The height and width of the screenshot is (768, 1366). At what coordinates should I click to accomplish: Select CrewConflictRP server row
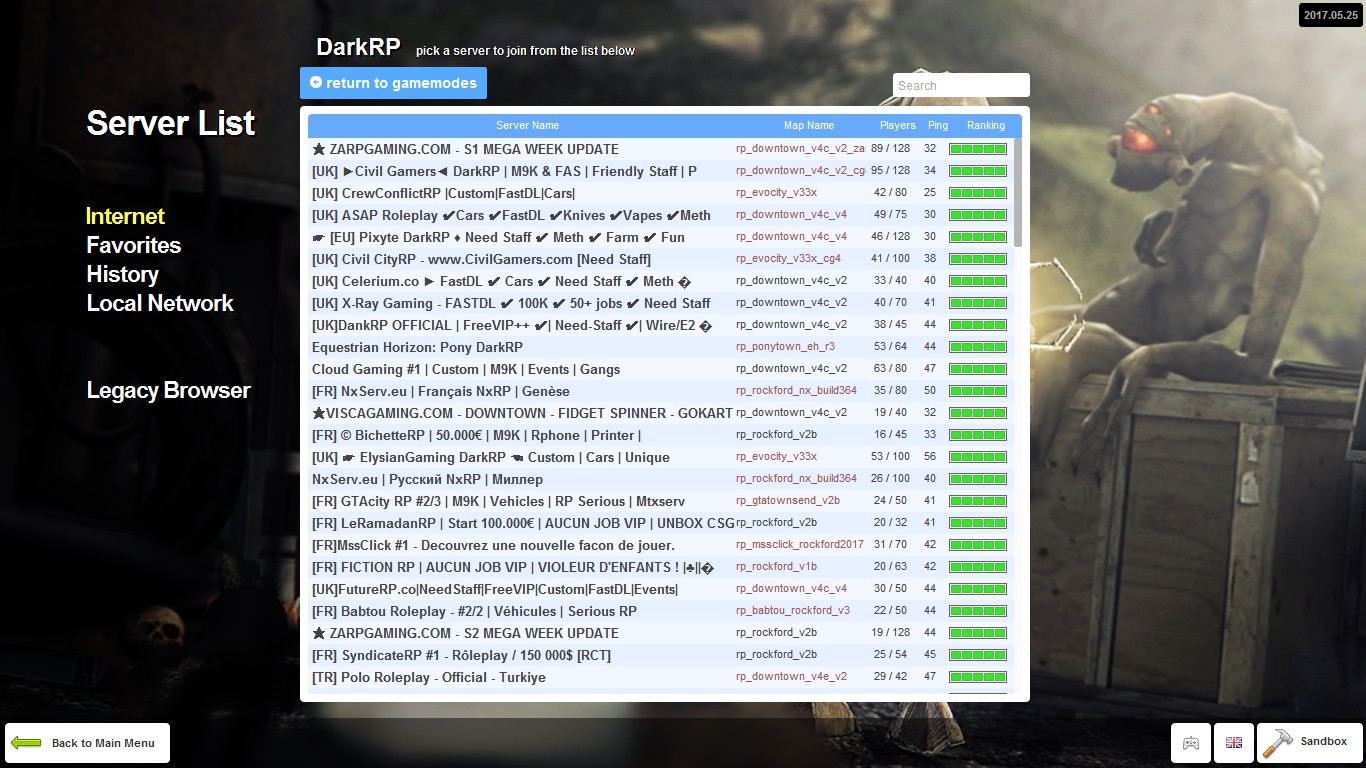pos(660,193)
